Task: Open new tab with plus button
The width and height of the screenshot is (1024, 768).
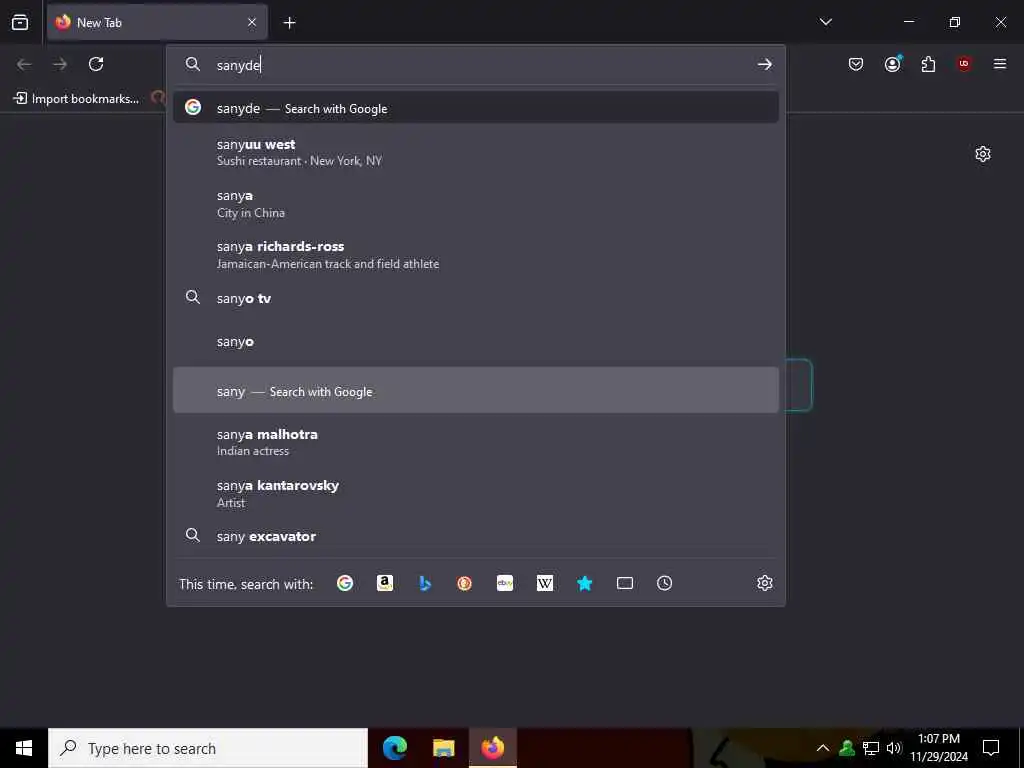Action: click(289, 23)
